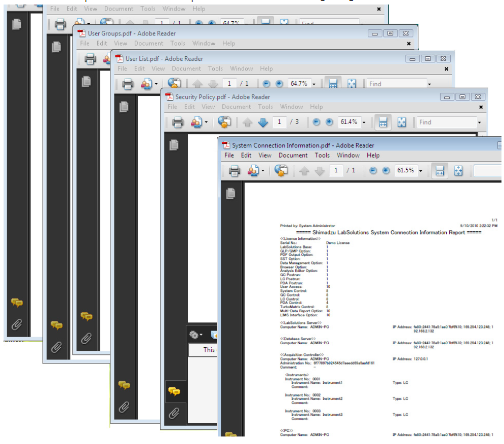
Task: Open Document menu in System Connection Information window
Action: point(293,155)
